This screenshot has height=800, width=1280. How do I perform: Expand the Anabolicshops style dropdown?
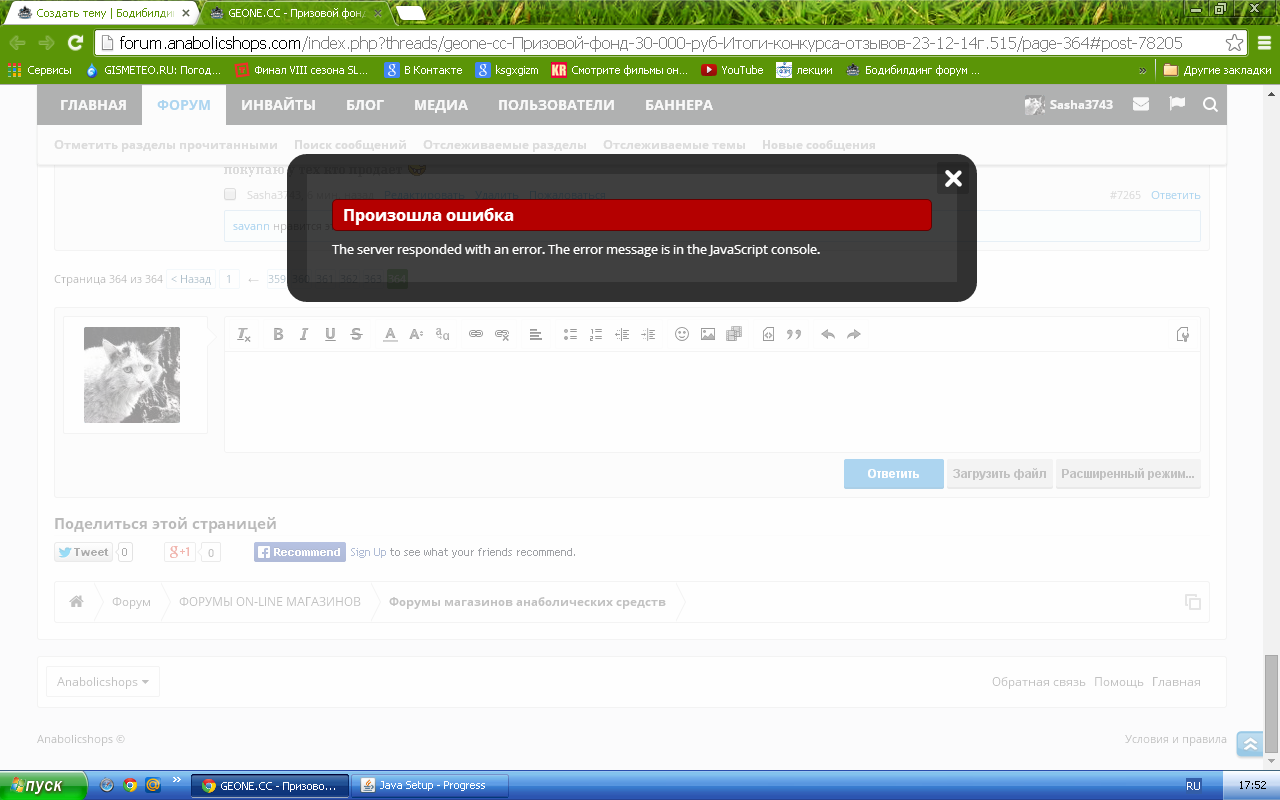103,682
